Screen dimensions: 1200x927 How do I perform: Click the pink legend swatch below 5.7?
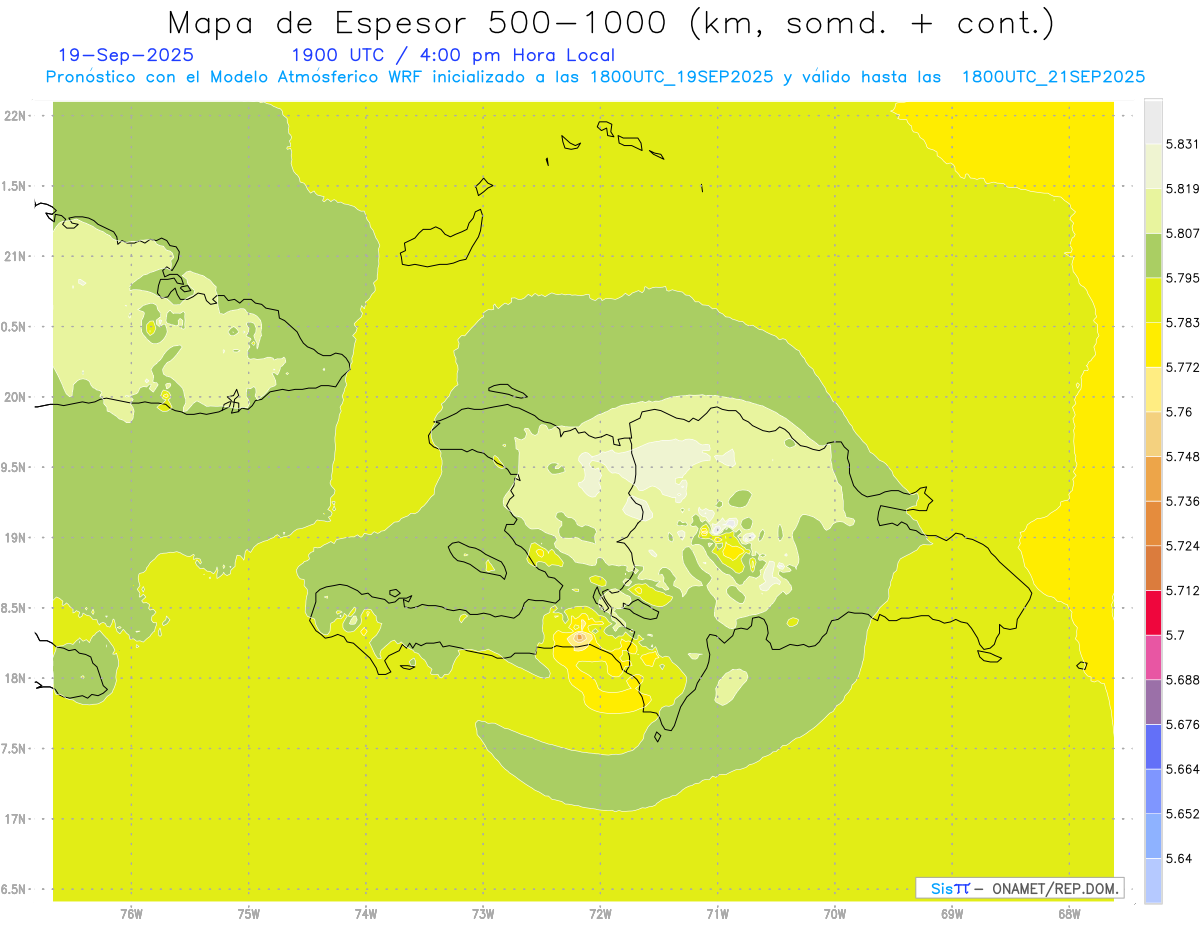[x=1153, y=657]
